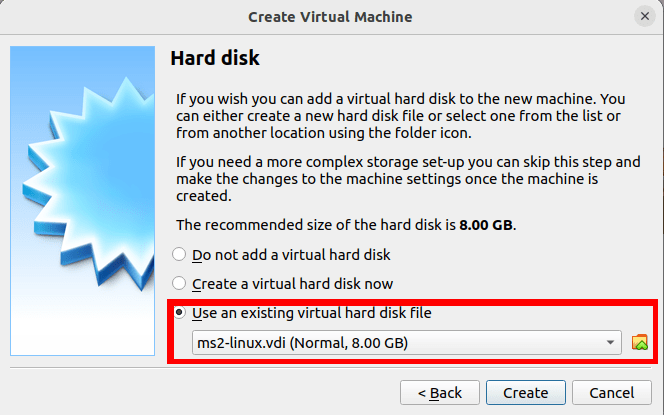Image resolution: width=664 pixels, height=415 pixels.
Task: Enable 'Use an existing virtual hard disk file' radio
Action: [x=180, y=313]
